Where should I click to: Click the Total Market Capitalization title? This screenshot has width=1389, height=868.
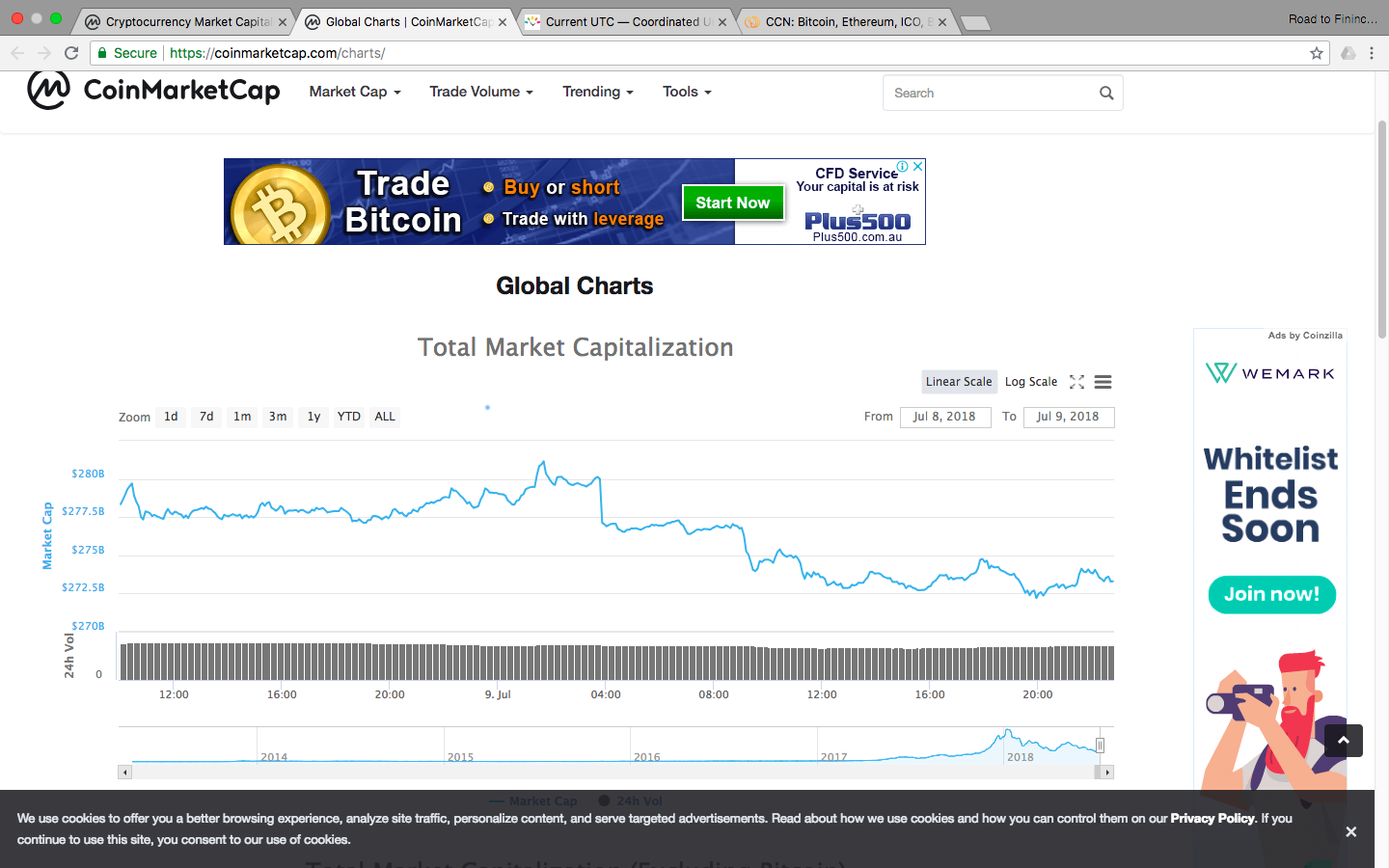[575, 347]
